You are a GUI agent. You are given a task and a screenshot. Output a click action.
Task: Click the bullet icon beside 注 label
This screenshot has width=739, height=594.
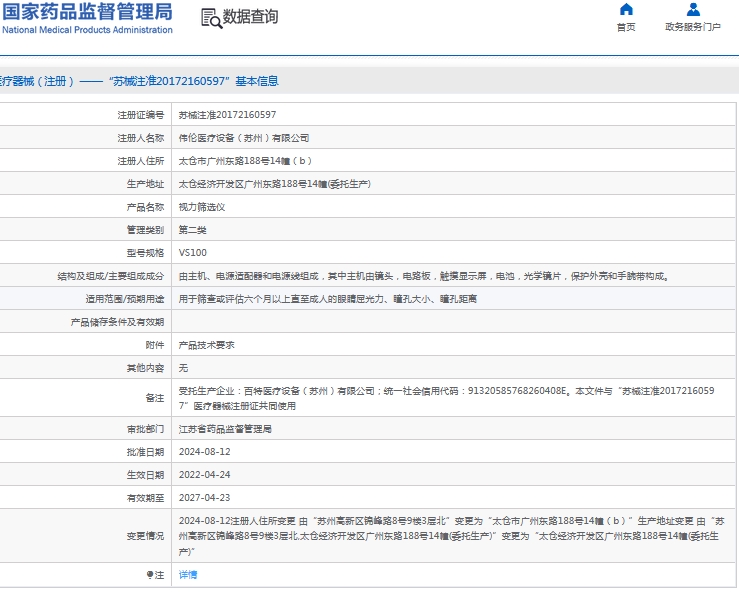150,575
